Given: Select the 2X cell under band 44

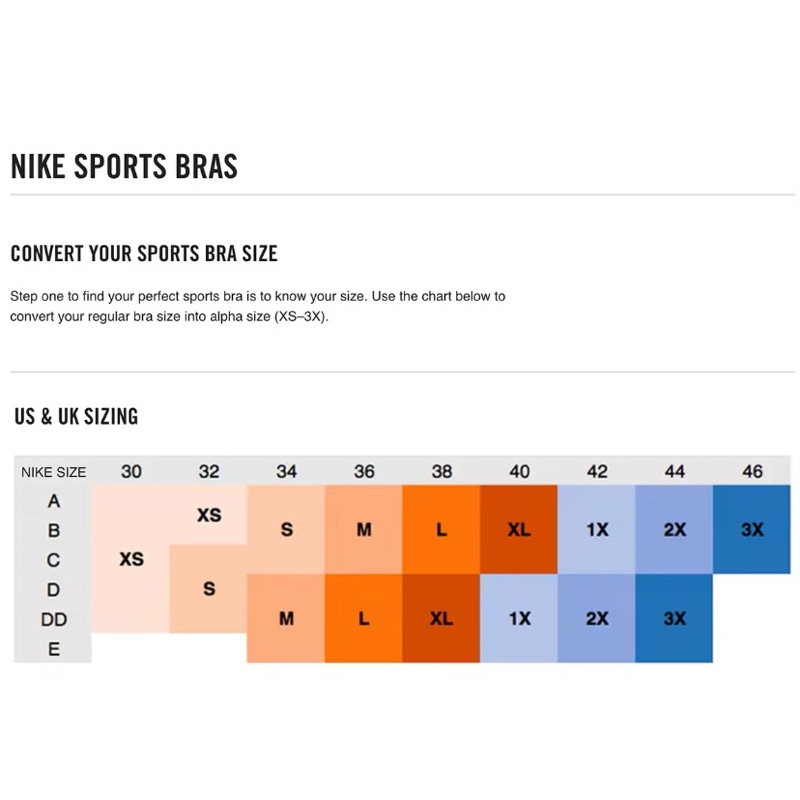Looking at the screenshot, I should (675, 530).
